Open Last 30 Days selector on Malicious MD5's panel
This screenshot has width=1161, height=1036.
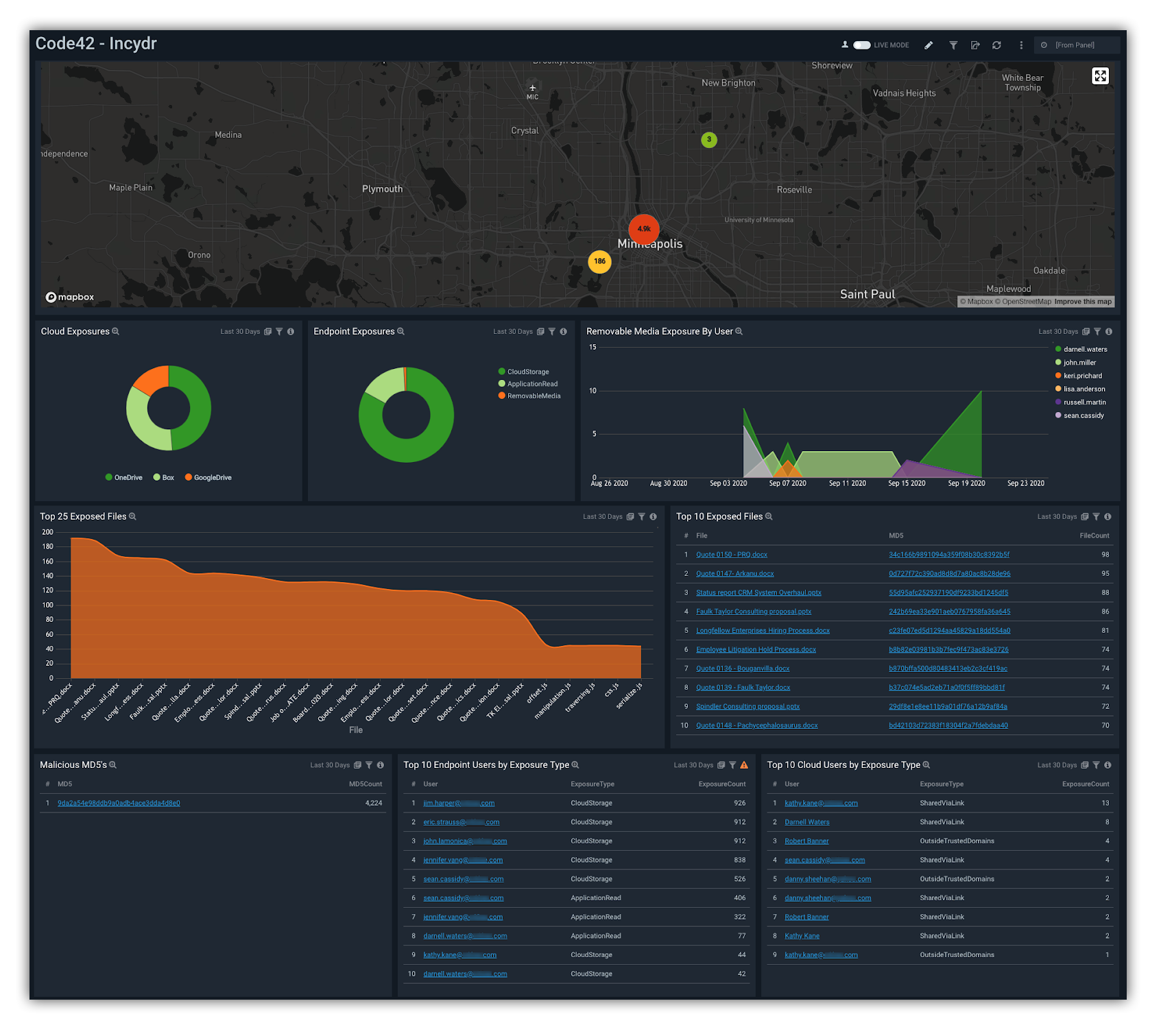331,764
